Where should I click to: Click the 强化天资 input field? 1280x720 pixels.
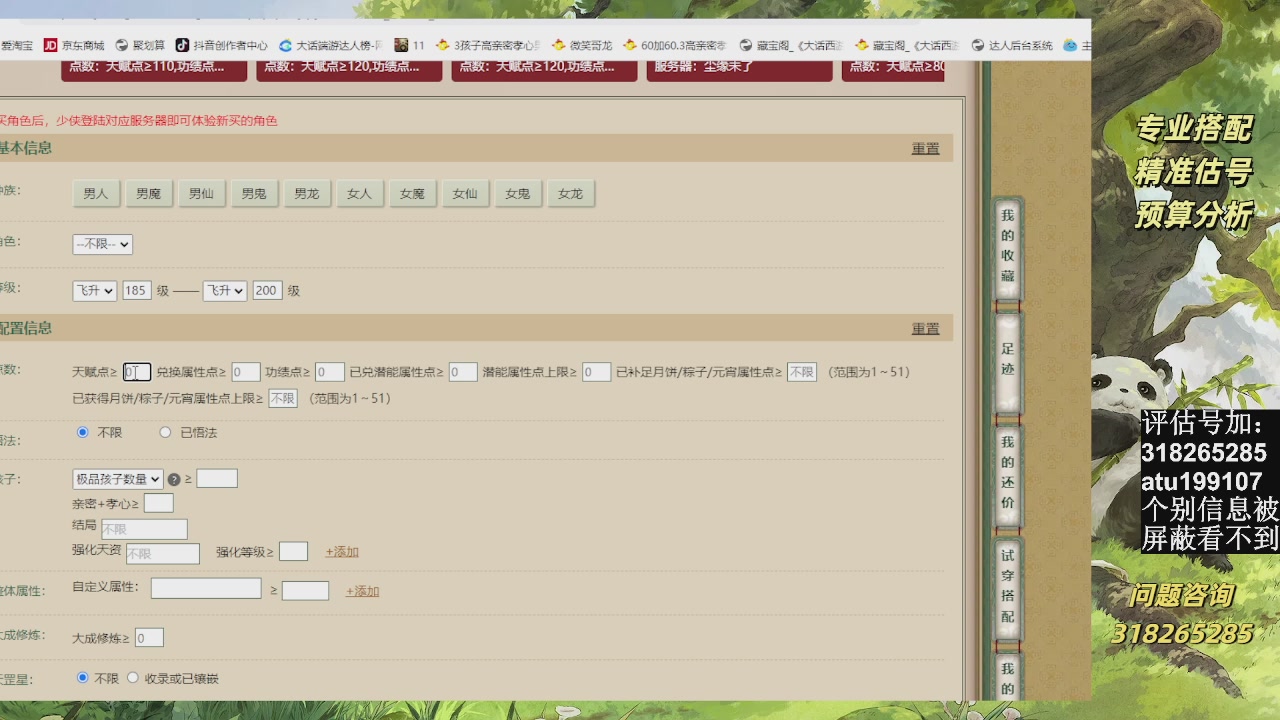tap(163, 553)
